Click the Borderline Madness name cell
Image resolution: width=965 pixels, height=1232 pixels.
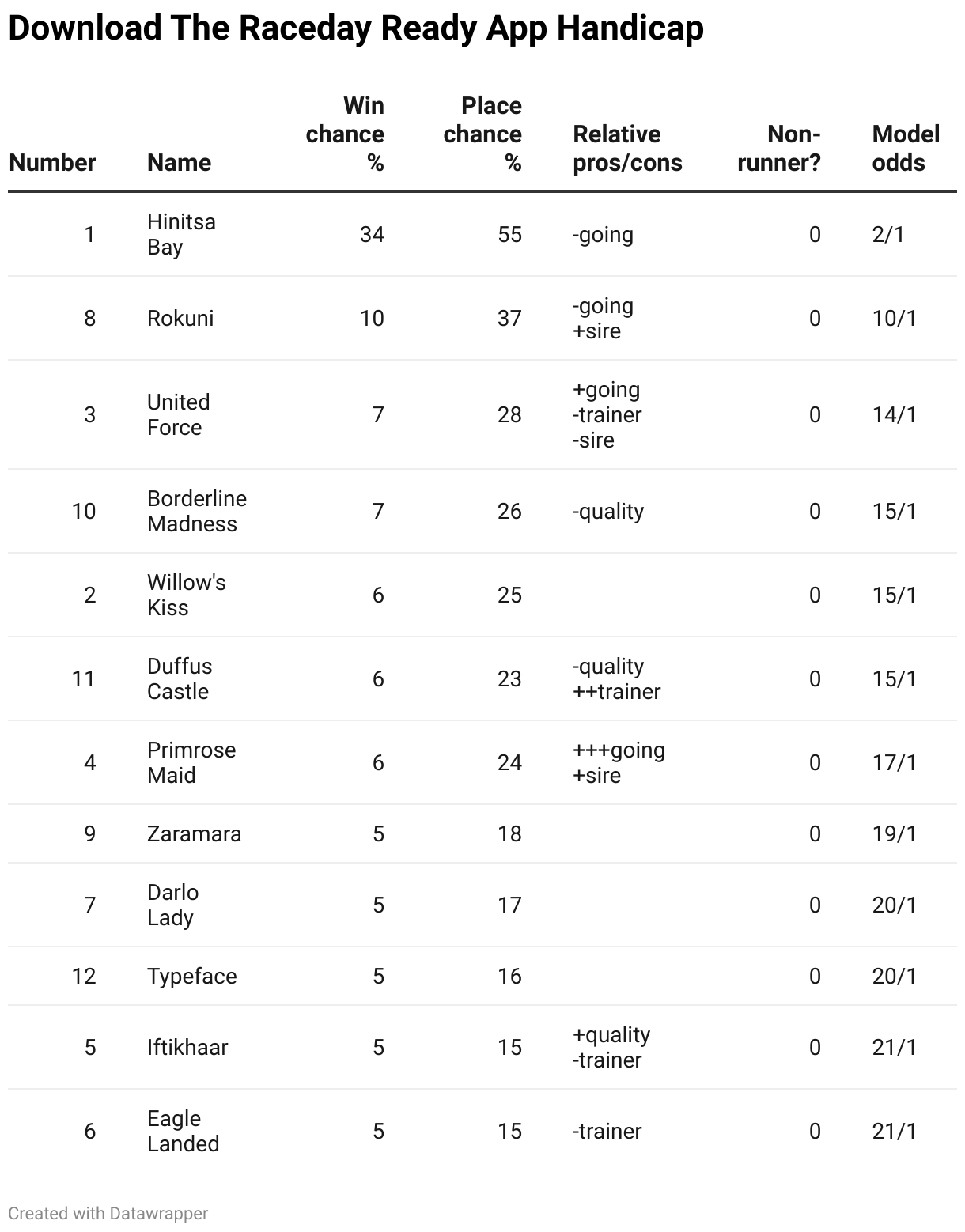pos(197,511)
